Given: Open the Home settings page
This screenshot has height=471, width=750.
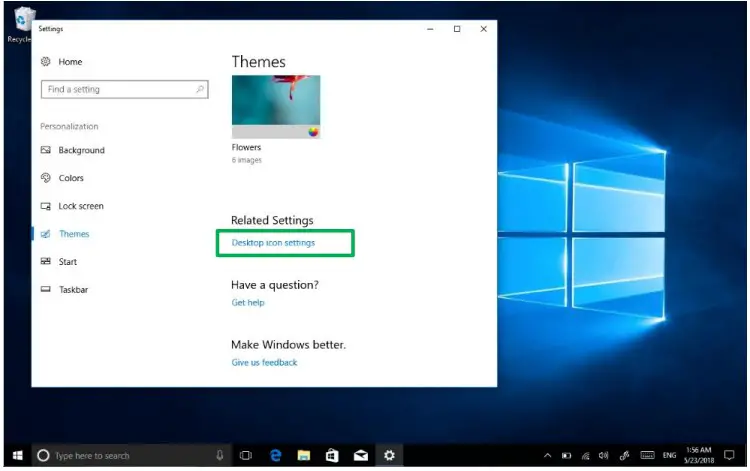Looking at the screenshot, I should pos(62,62).
